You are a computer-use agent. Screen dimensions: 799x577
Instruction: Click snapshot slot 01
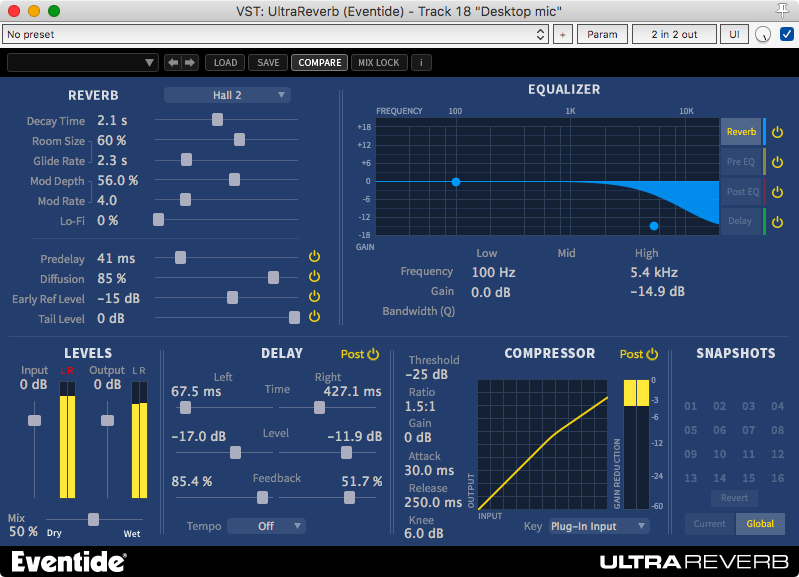tap(690, 406)
